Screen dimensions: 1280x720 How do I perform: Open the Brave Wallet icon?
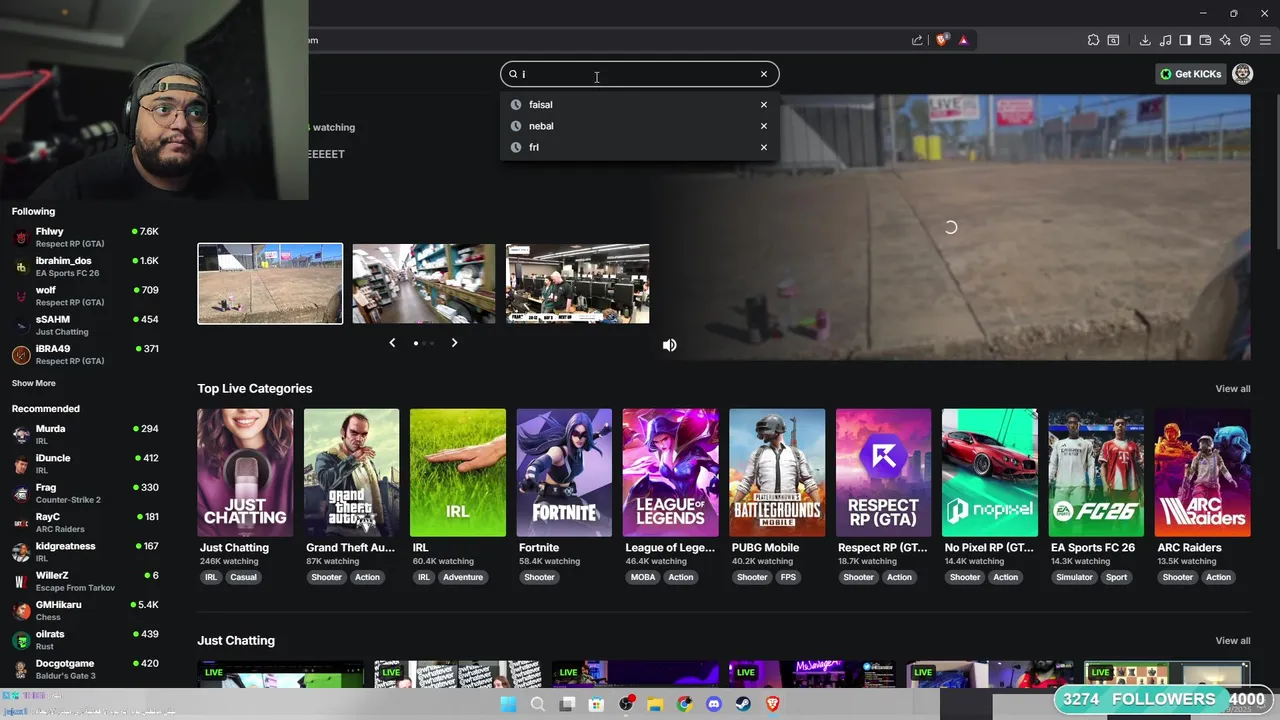(x=1205, y=40)
